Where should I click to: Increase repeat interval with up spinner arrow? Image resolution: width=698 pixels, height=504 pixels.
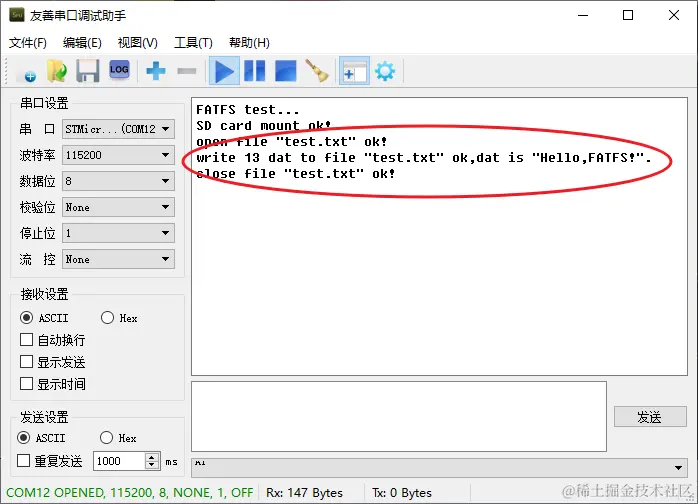152,457
